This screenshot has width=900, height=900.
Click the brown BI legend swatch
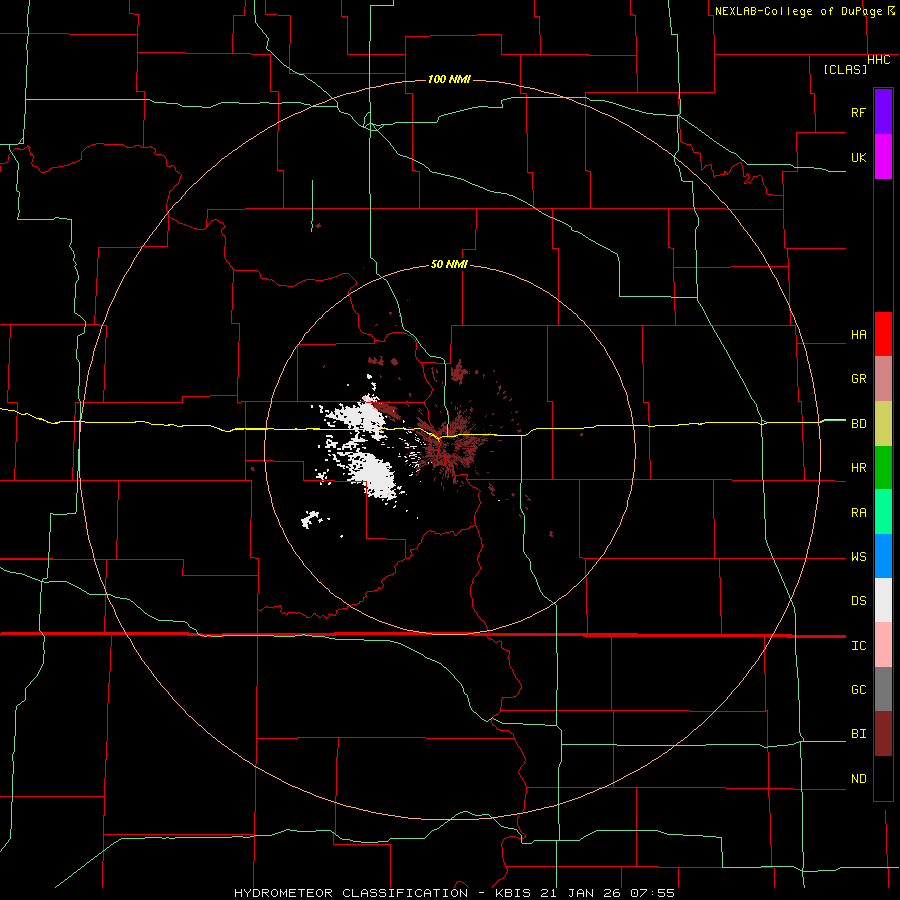coord(883,734)
